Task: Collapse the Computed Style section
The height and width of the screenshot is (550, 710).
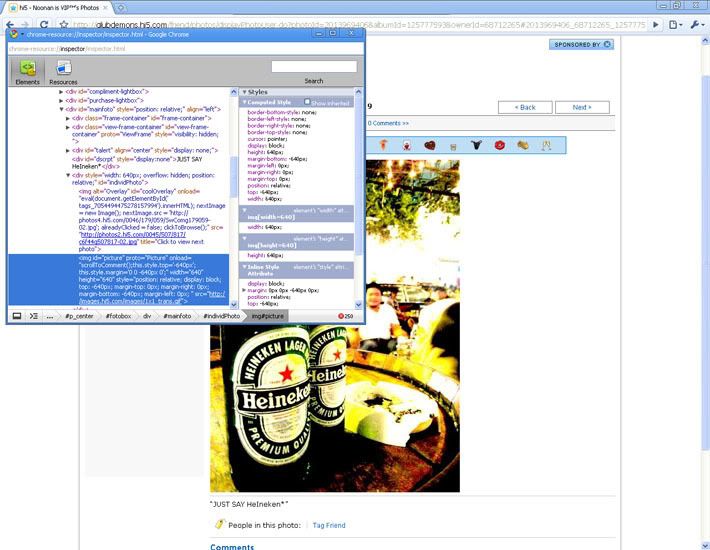Action: 245,102
